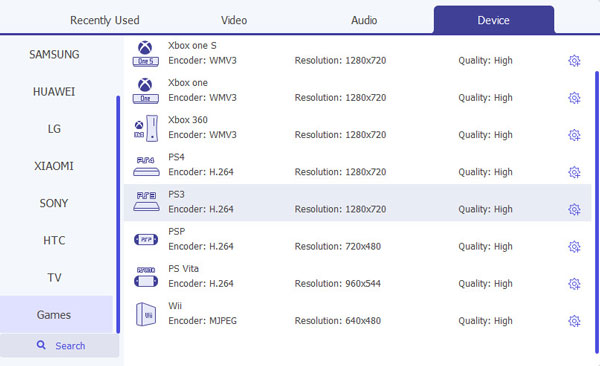The width and height of the screenshot is (600, 366).
Task: Choose the PS Vita name label
Action: [x=183, y=268]
